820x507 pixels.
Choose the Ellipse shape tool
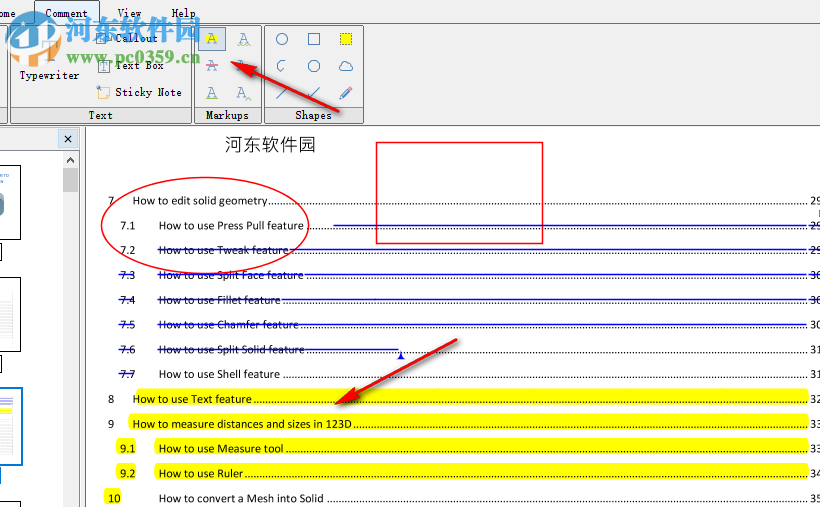click(282, 39)
